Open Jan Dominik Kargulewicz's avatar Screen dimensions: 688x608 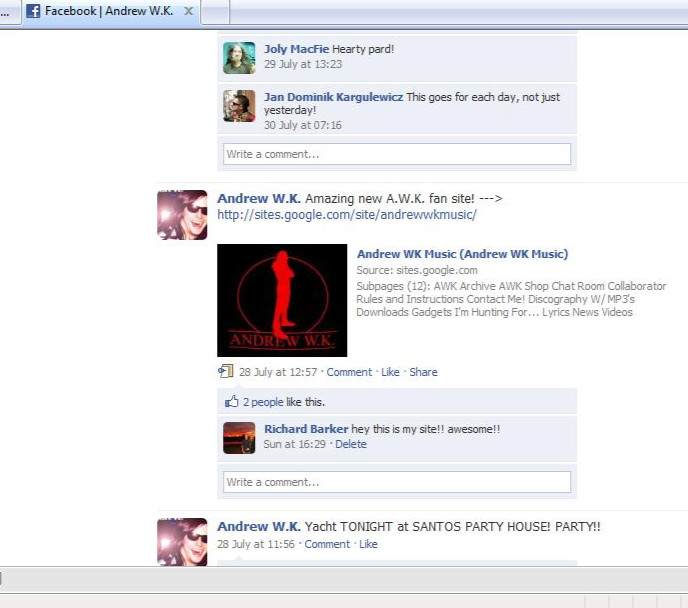[x=239, y=106]
